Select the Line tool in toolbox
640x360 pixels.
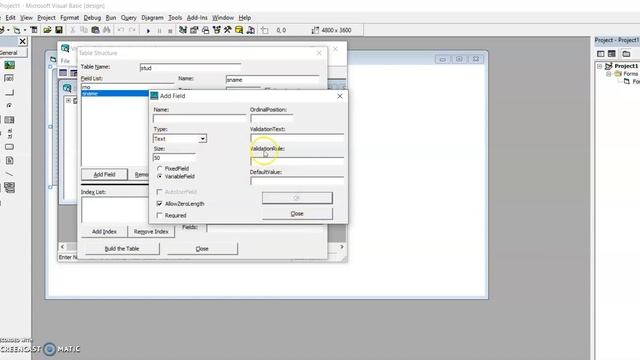coord(9,174)
